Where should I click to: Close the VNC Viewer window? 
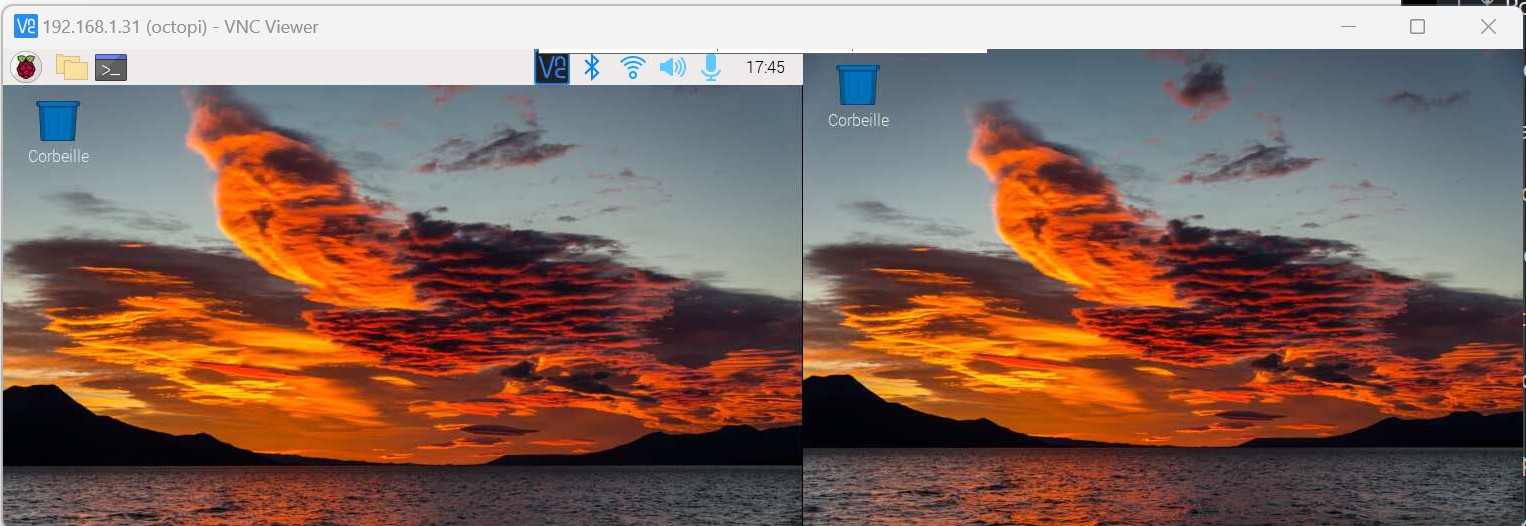point(1488,27)
